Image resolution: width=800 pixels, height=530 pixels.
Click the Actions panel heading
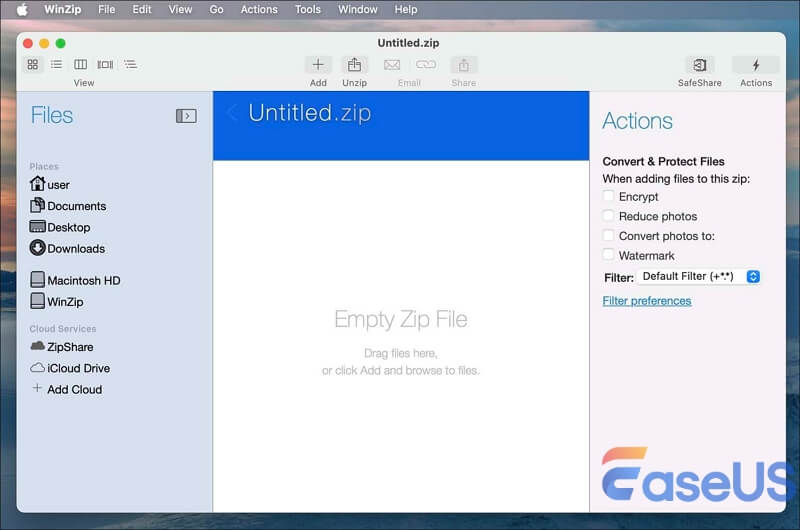click(x=637, y=121)
